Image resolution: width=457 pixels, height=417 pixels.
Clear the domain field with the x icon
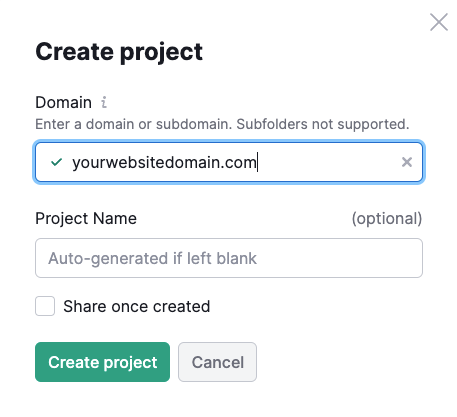(407, 162)
